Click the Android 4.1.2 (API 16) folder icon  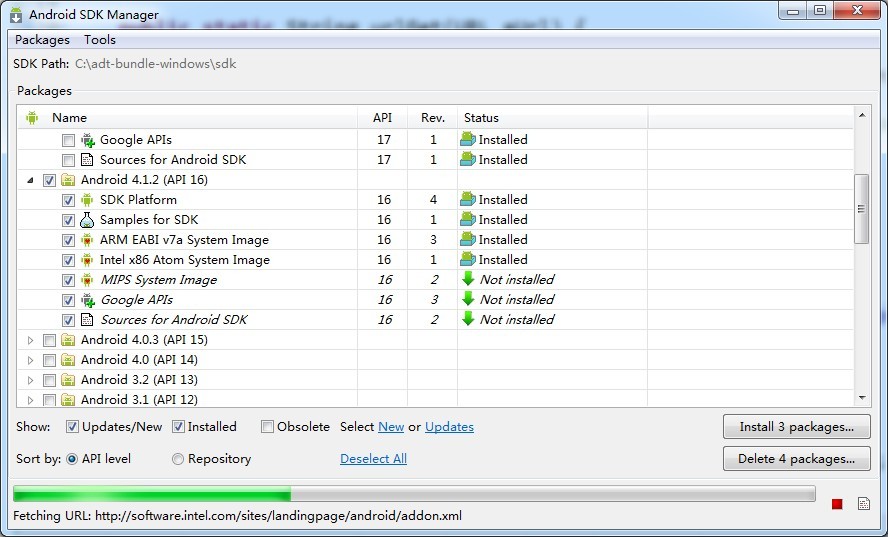(68, 180)
